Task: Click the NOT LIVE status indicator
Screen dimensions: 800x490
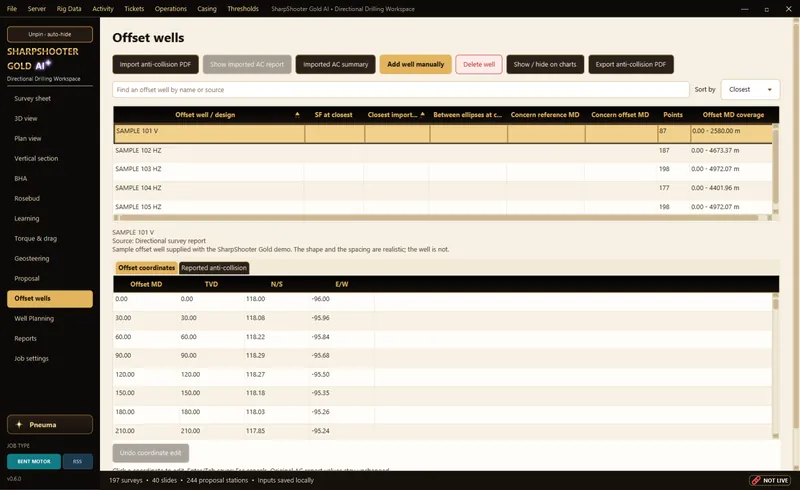Action: coord(770,480)
